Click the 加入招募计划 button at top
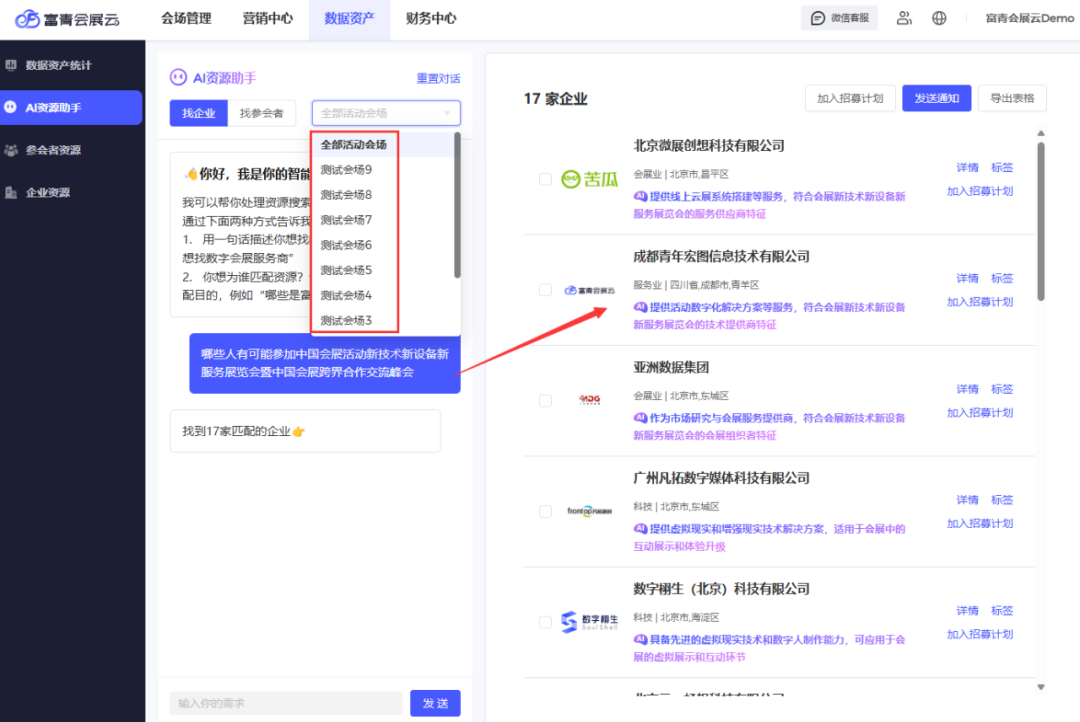This screenshot has height=722, width=1080. (850, 99)
